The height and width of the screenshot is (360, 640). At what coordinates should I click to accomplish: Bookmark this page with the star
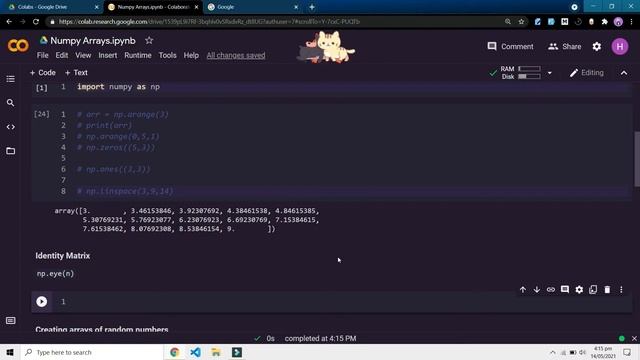click(521, 22)
